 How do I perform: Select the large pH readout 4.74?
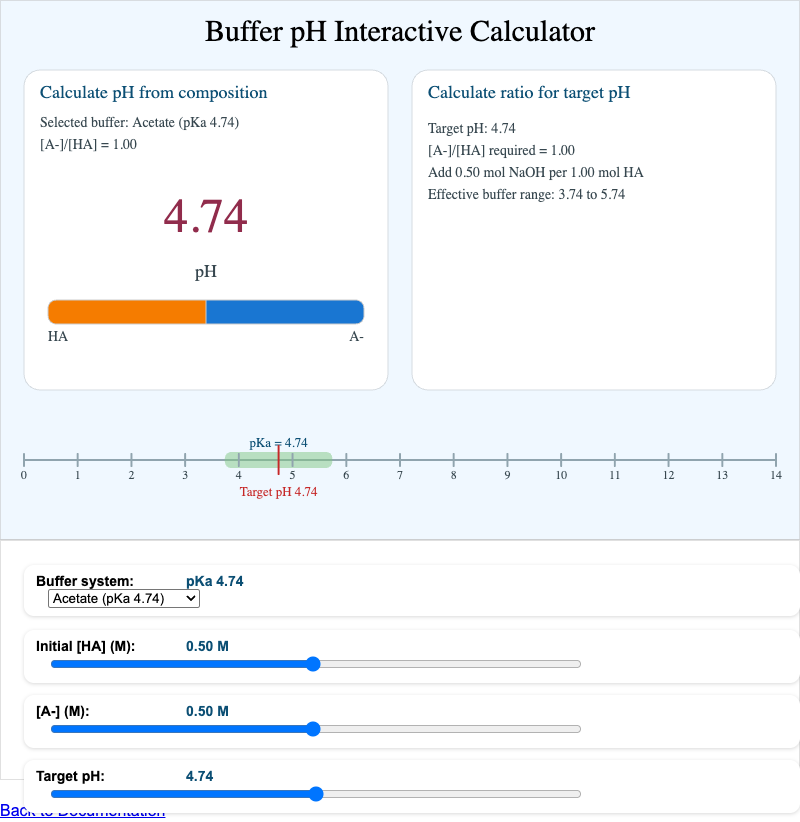click(x=205, y=216)
